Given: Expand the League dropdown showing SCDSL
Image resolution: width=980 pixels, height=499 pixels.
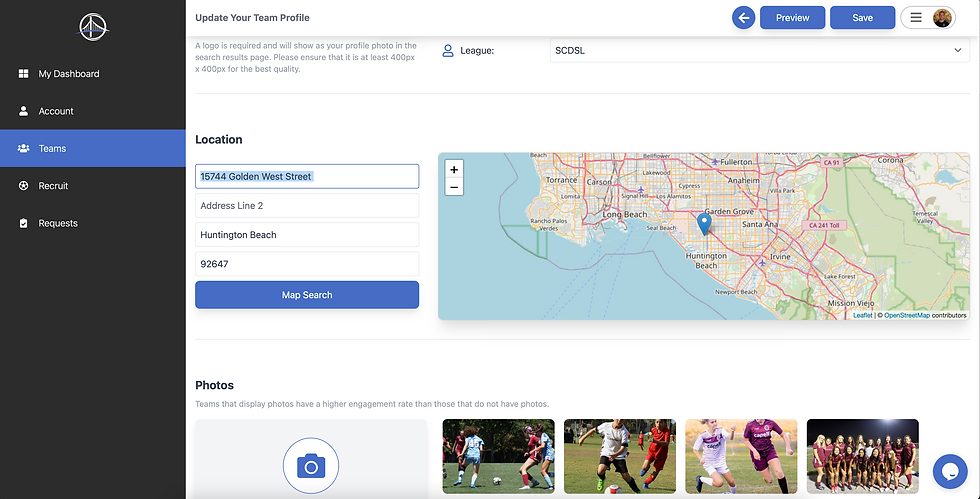Looking at the screenshot, I should tap(759, 51).
